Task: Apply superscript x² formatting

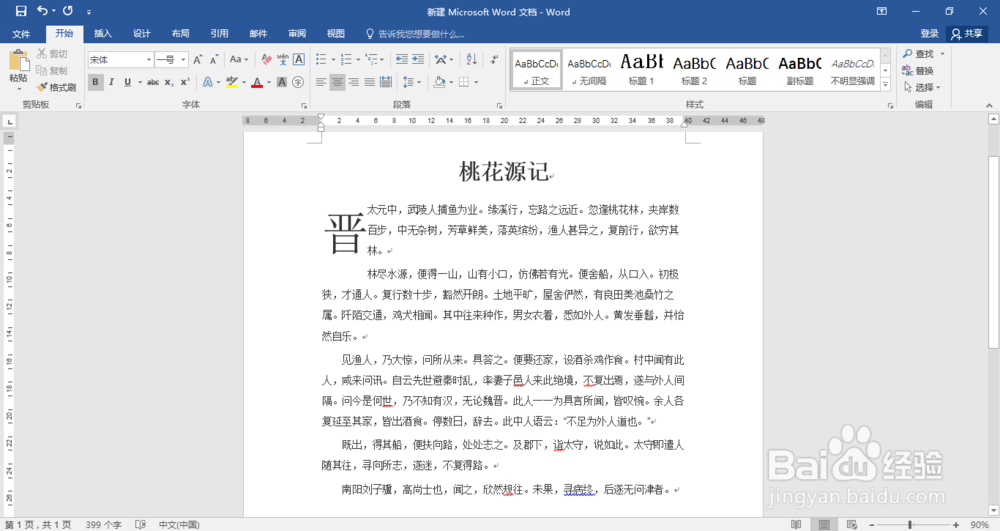Action: [185, 82]
